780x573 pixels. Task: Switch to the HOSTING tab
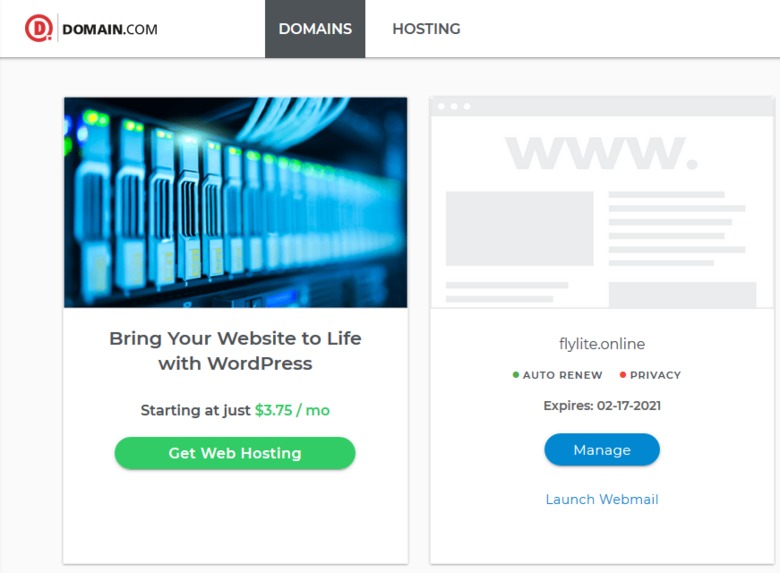(x=426, y=29)
